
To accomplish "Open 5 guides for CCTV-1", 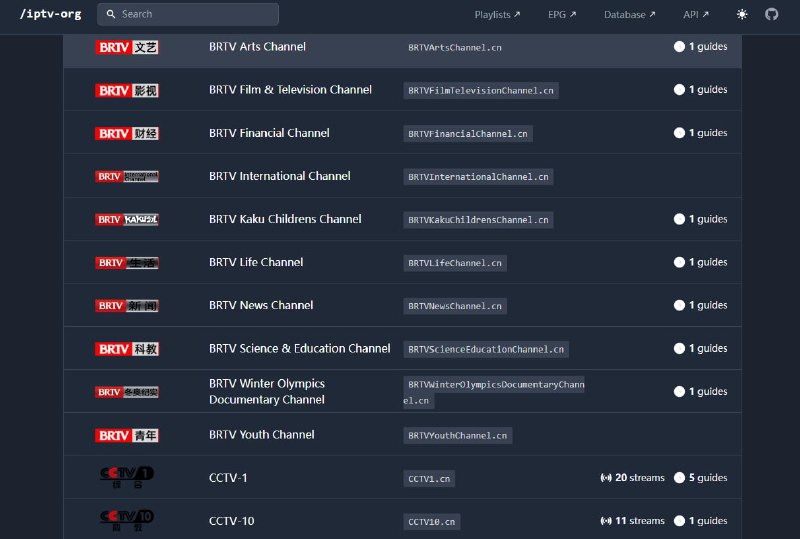I will pos(700,478).
